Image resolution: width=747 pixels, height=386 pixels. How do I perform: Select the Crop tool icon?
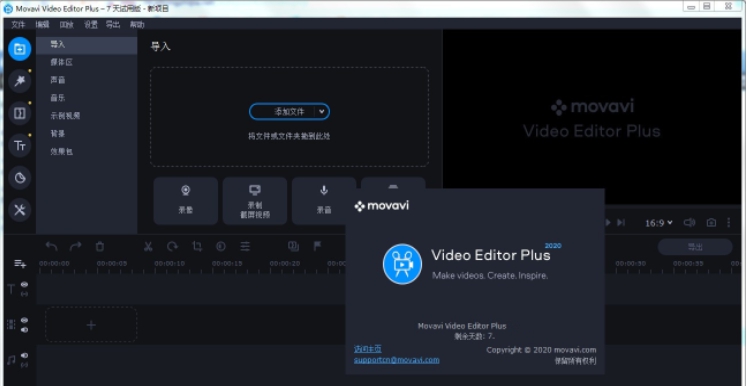tap(197, 246)
